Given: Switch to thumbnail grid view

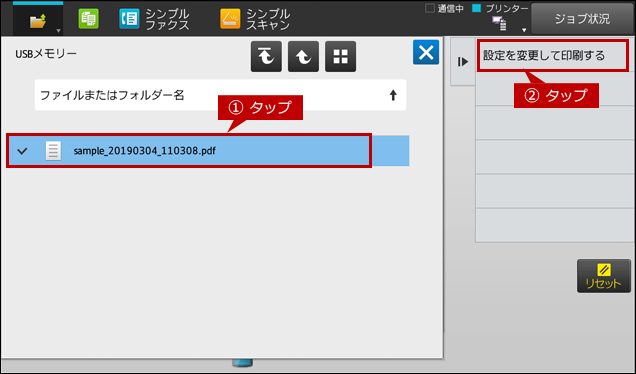Looking at the screenshot, I should (340, 56).
